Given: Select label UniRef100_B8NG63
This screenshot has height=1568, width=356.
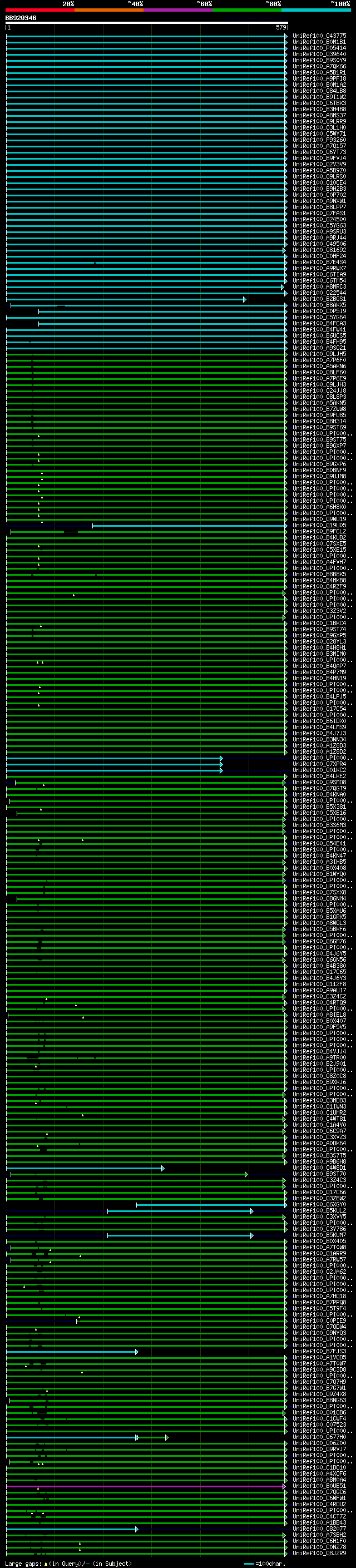Looking at the screenshot, I should [x=319, y=1400].
